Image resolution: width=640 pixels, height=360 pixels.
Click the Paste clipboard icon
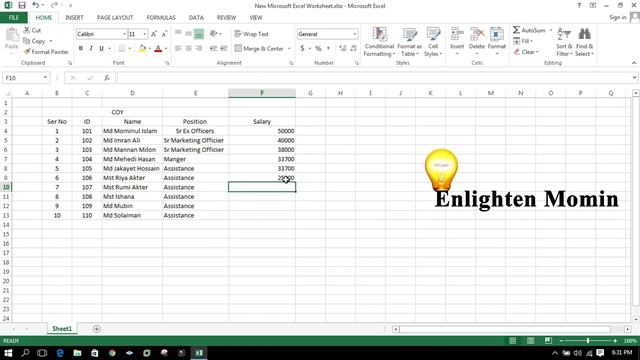point(12,36)
